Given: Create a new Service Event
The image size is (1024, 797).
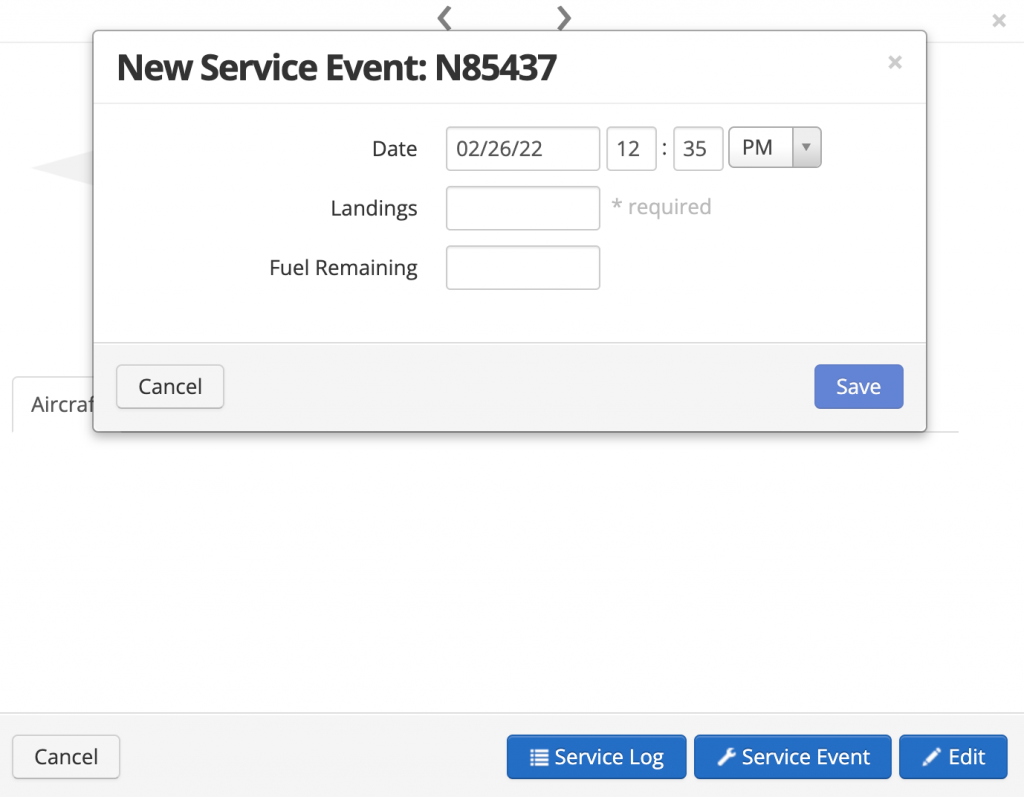Looking at the screenshot, I should tap(792, 757).
